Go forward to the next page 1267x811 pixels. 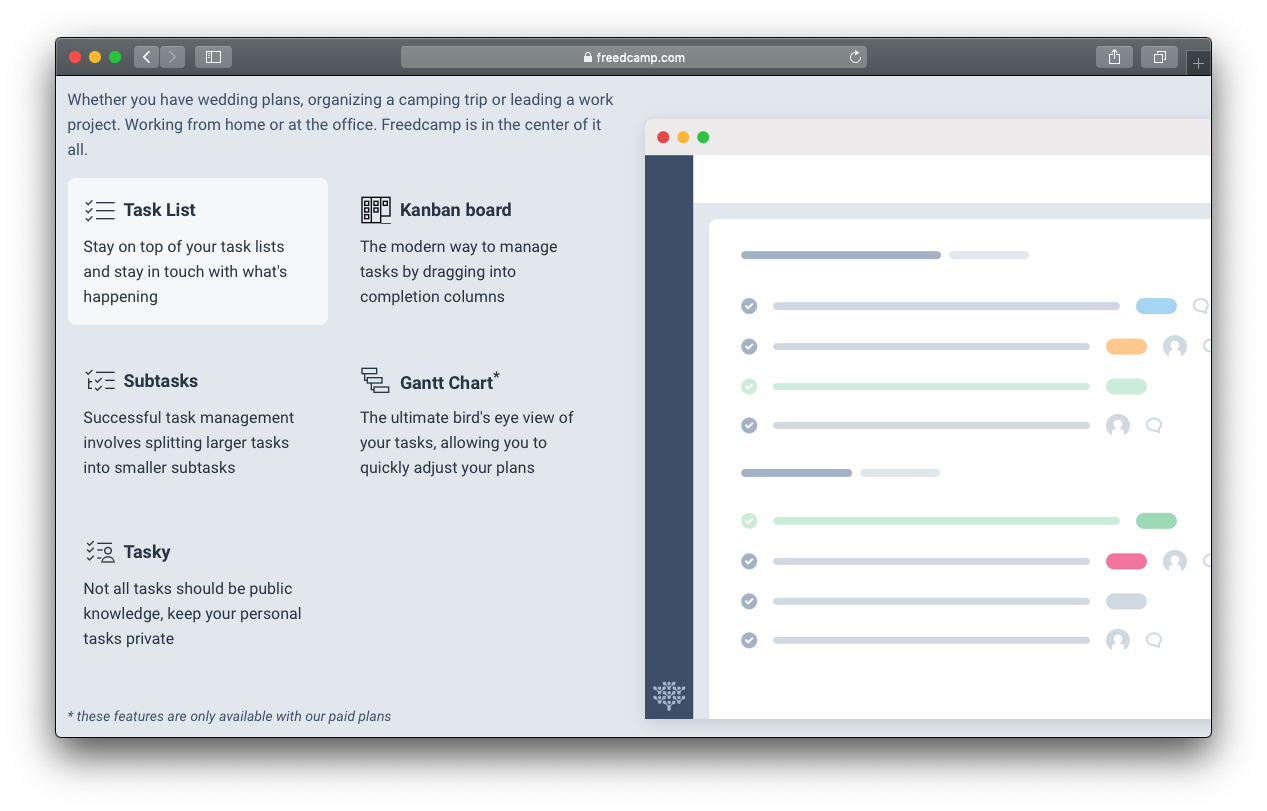(172, 57)
